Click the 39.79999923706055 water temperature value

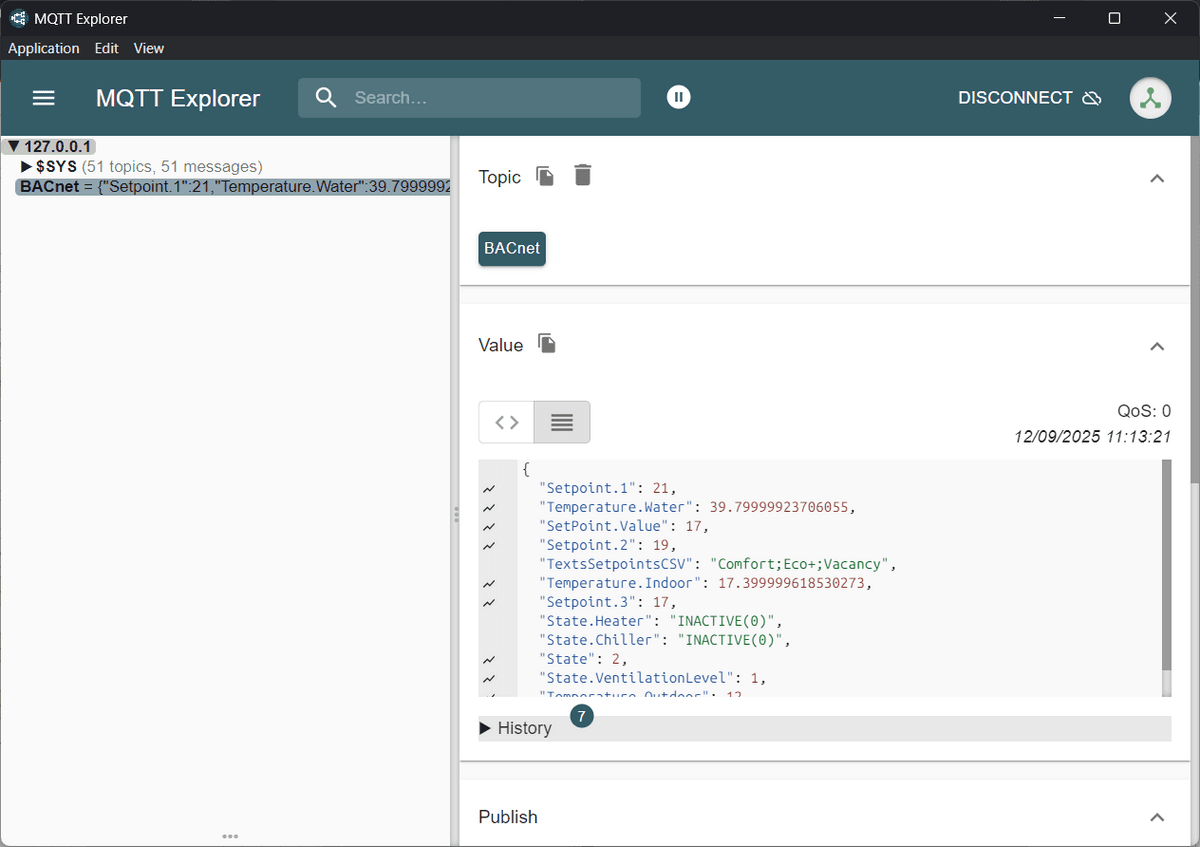click(x=780, y=507)
